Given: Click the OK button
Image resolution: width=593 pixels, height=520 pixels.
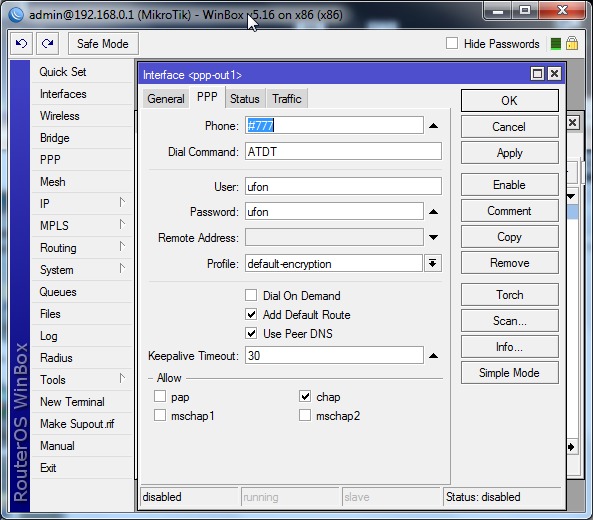Looking at the screenshot, I should point(509,100).
